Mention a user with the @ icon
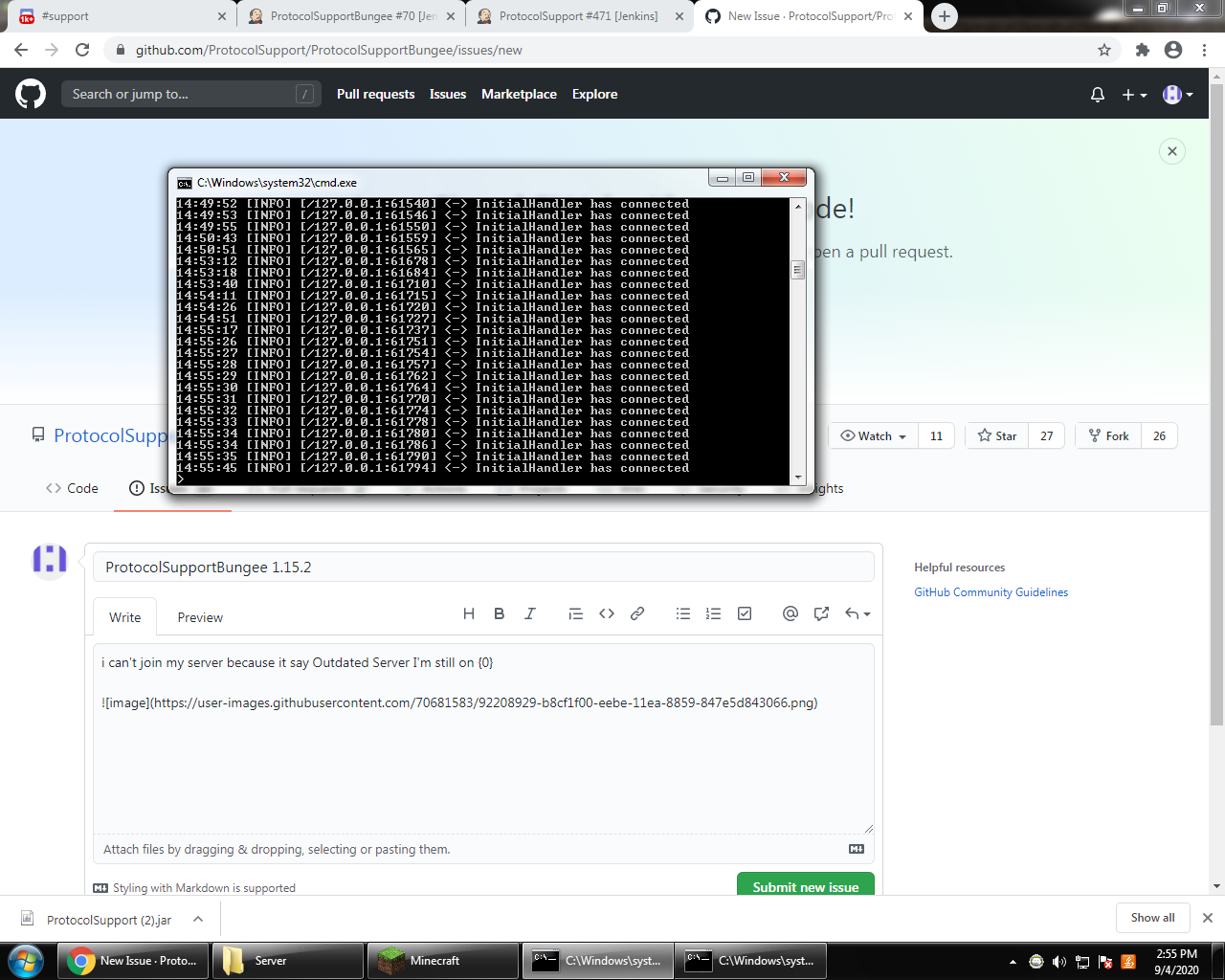Screen dimensions: 1225x980 point(790,613)
